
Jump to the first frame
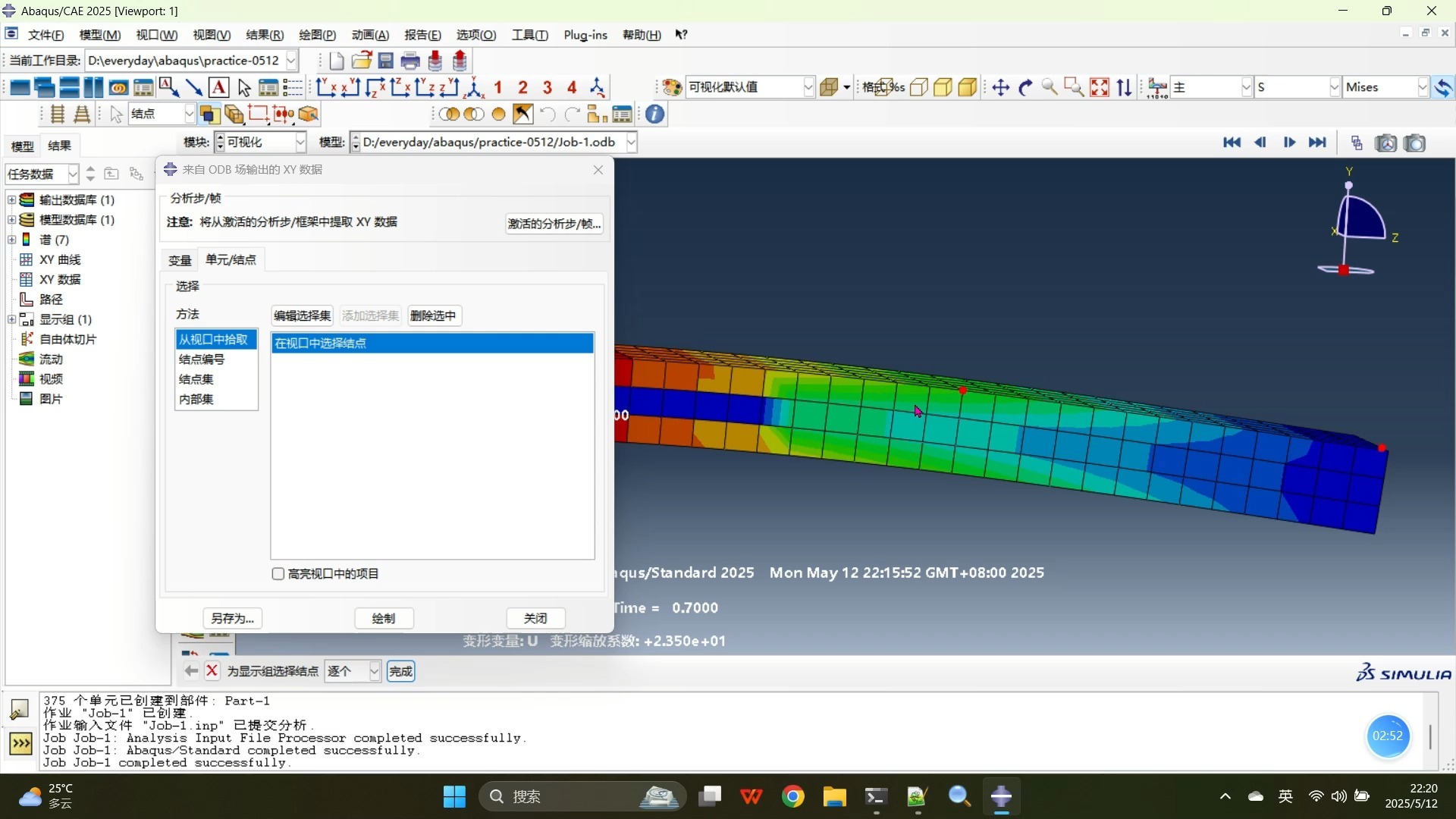pos(1232,143)
